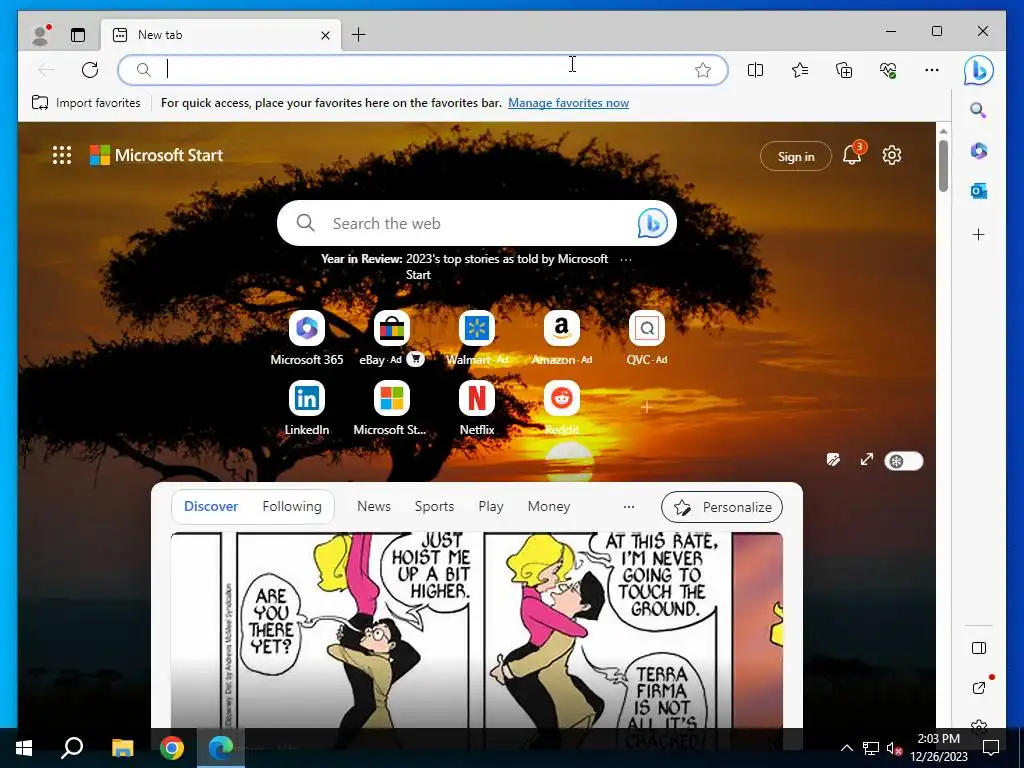Screen dimensions: 1024x768
Task: Show hidden system tray icons
Action: pyautogui.click(x=846, y=748)
